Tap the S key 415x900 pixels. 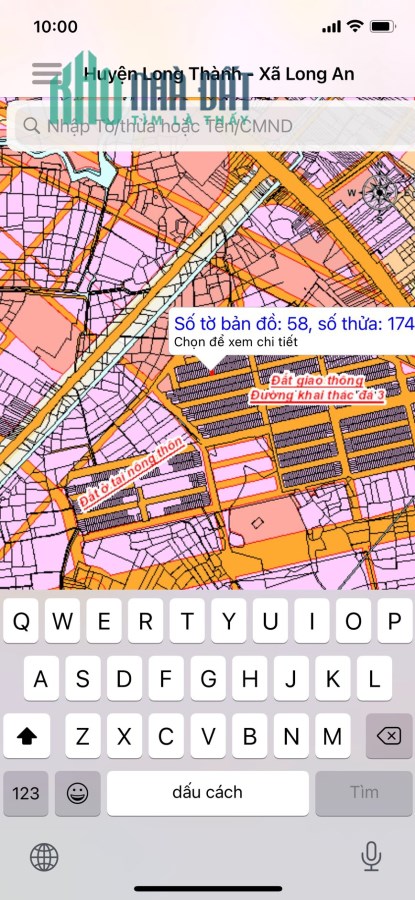coord(83,678)
